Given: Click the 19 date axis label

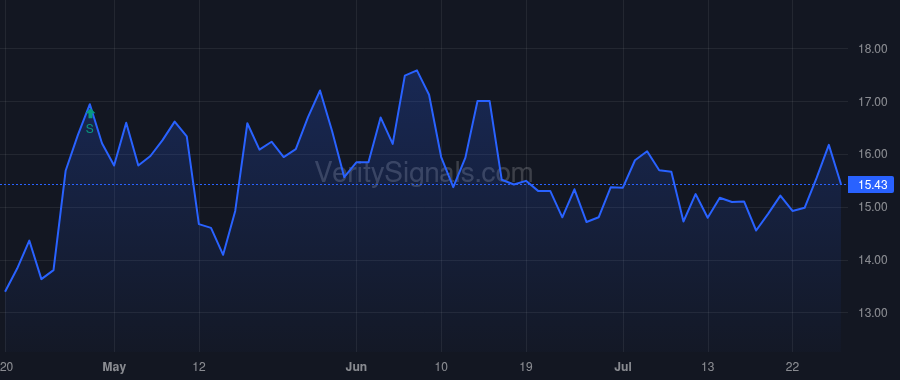Looking at the screenshot, I should coord(526,367).
